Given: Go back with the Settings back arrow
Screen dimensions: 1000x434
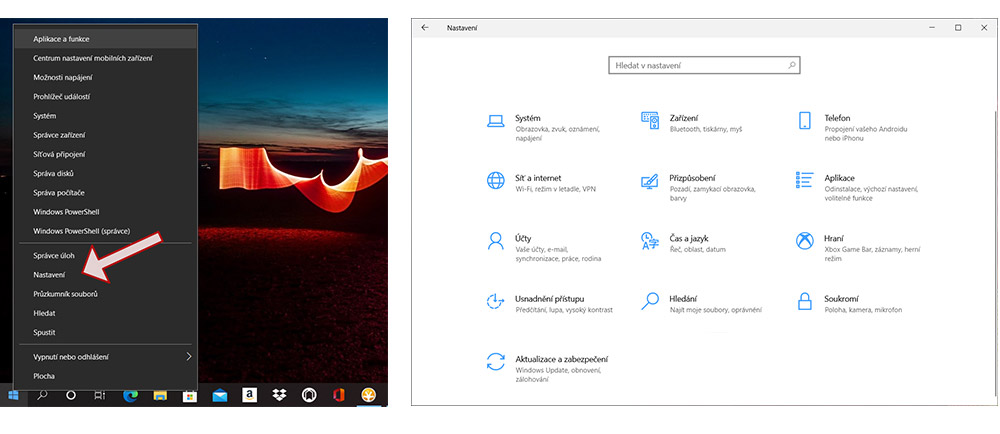Looking at the screenshot, I should pos(425,28).
